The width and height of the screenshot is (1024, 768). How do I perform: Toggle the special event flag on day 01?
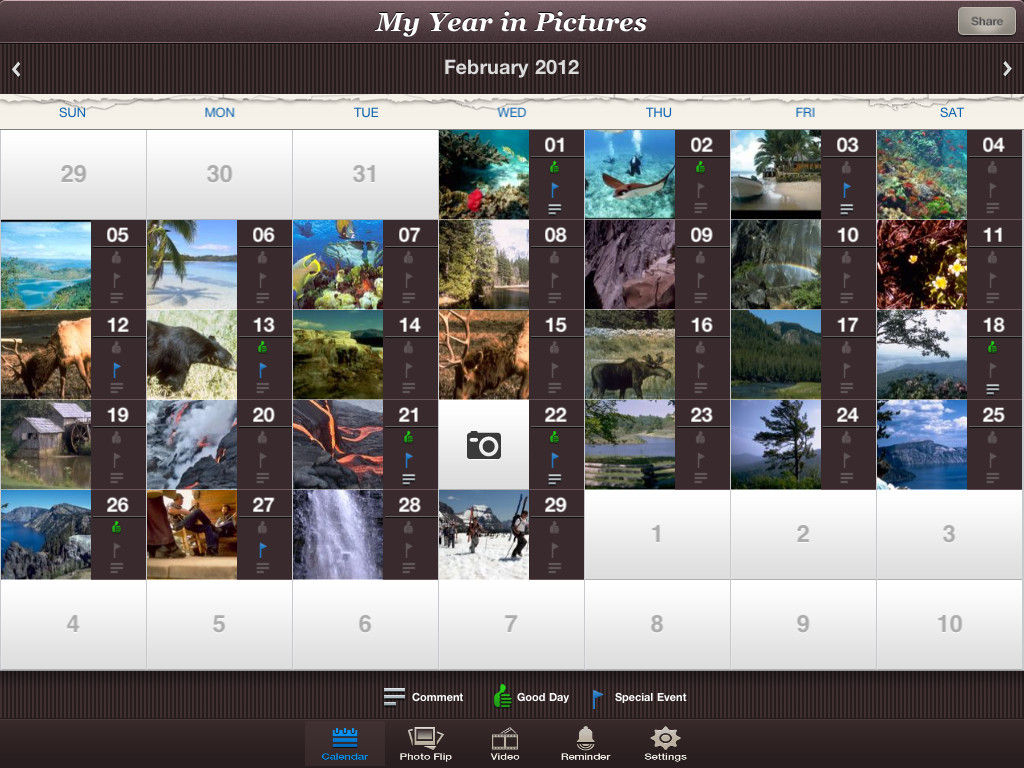point(554,190)
